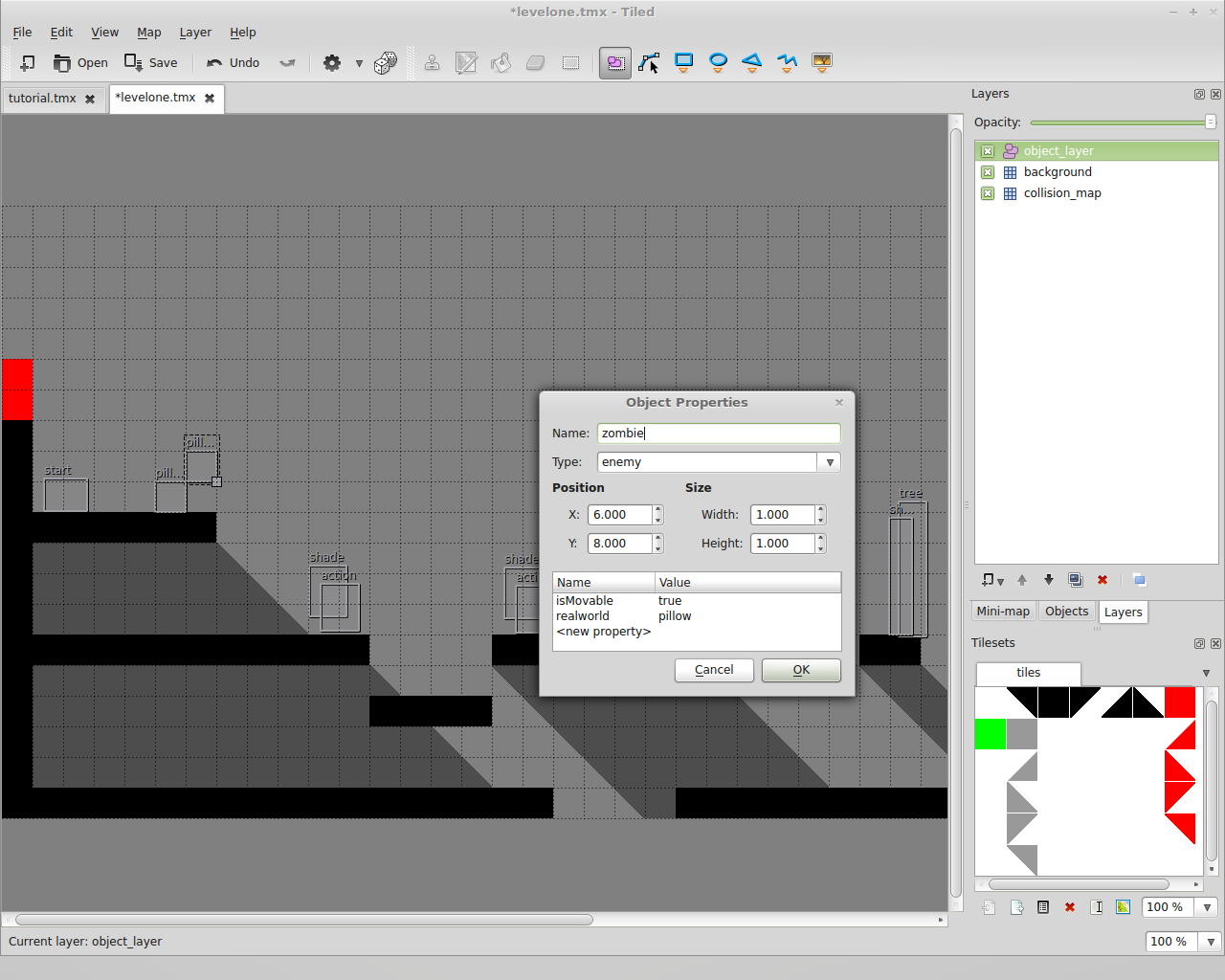Click the Redo arrow icon

[287, 63]
